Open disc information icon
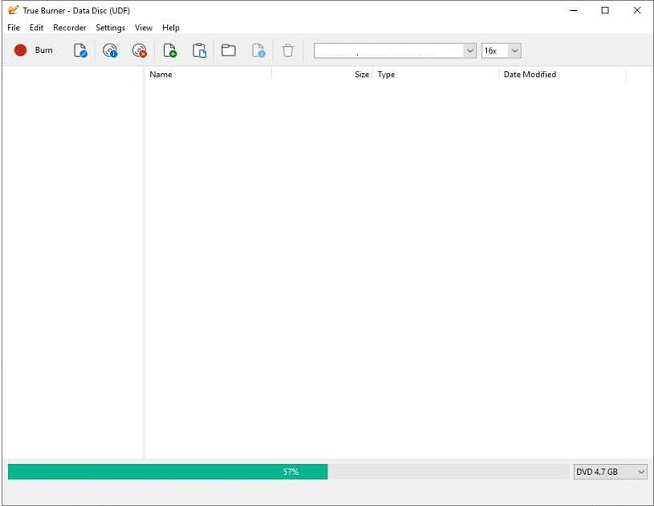Screen dimensions: 654x506 coord(110,50)
